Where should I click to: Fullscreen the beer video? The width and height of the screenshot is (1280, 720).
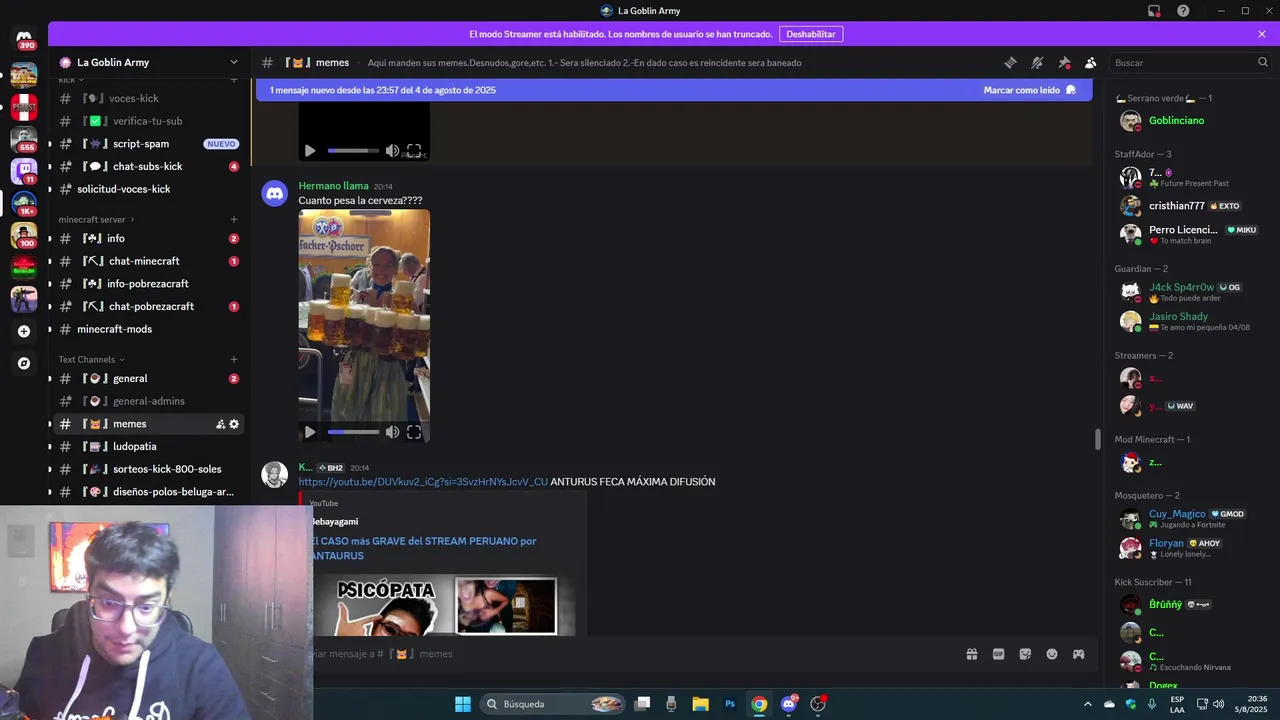click(414, 432)
